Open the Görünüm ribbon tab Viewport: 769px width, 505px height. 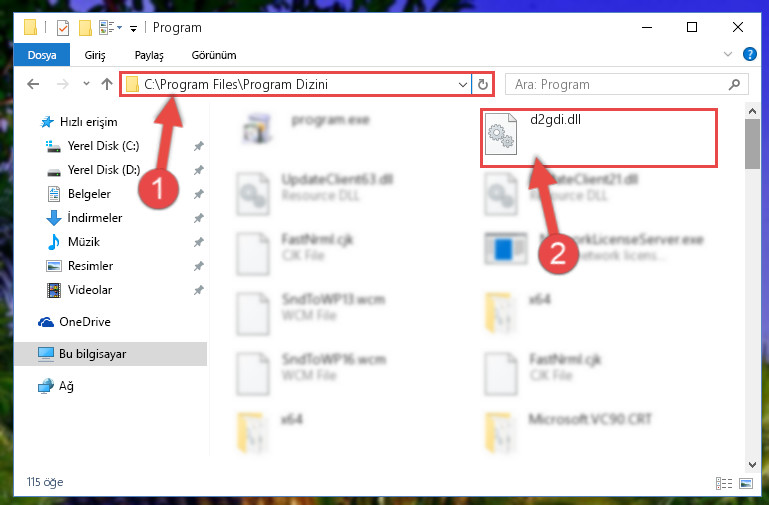tap(214, 55)
